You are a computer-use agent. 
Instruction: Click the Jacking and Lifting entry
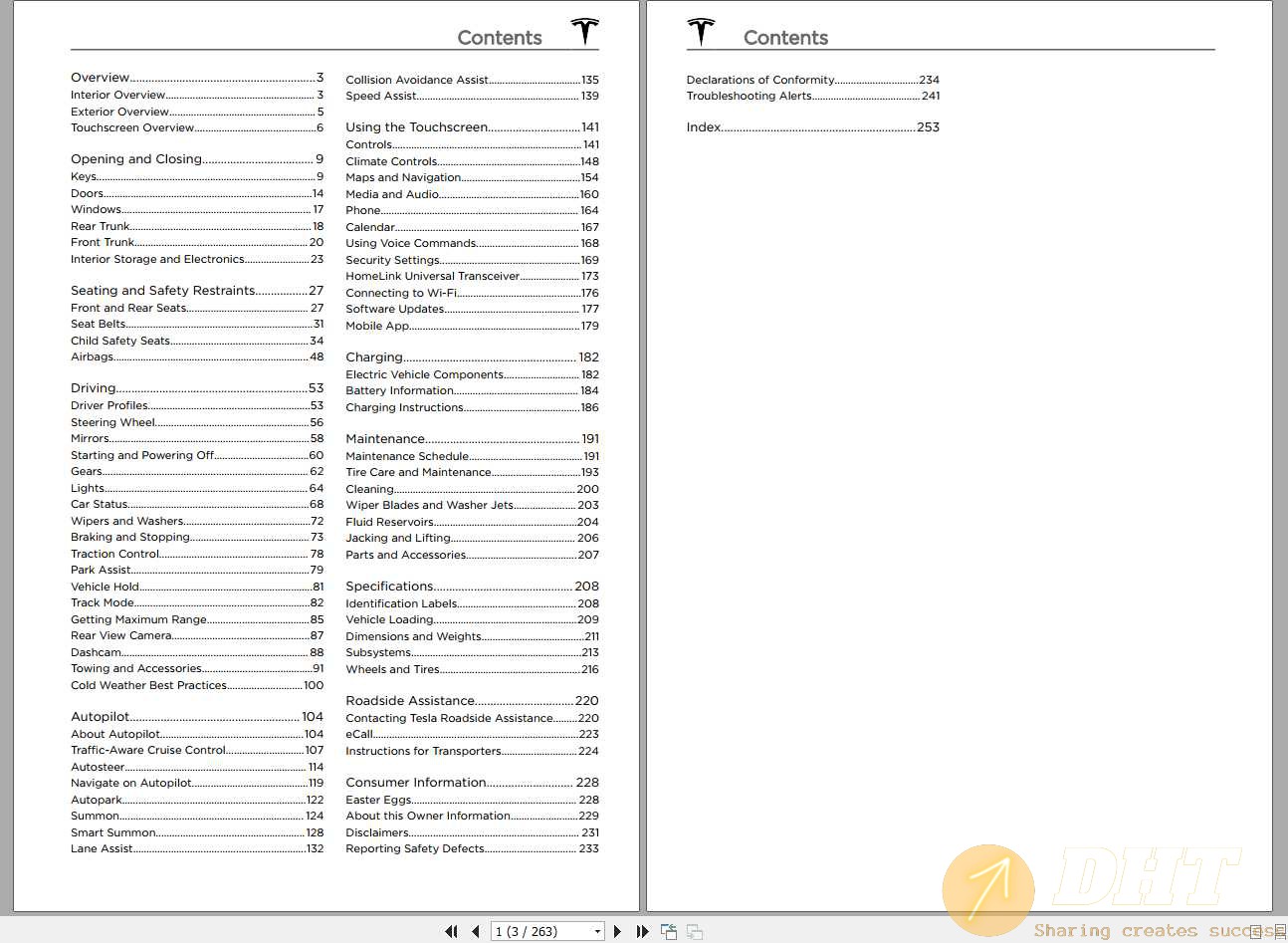pos(472,539)
